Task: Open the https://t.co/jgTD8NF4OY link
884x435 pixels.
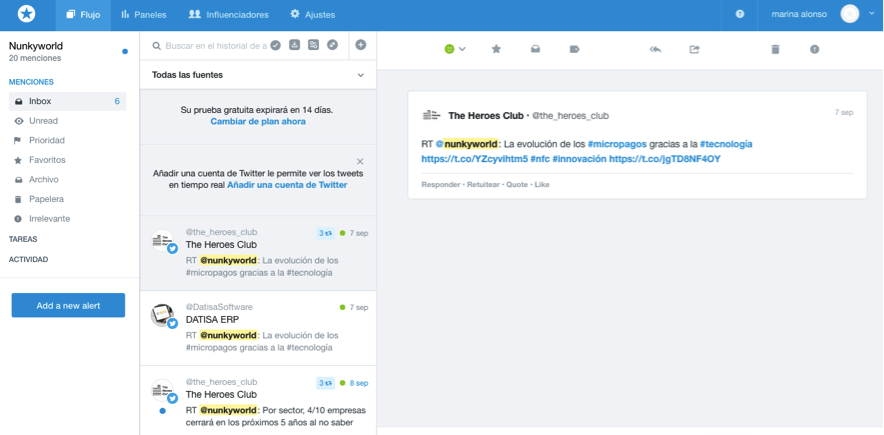Action: click(665, 159)
